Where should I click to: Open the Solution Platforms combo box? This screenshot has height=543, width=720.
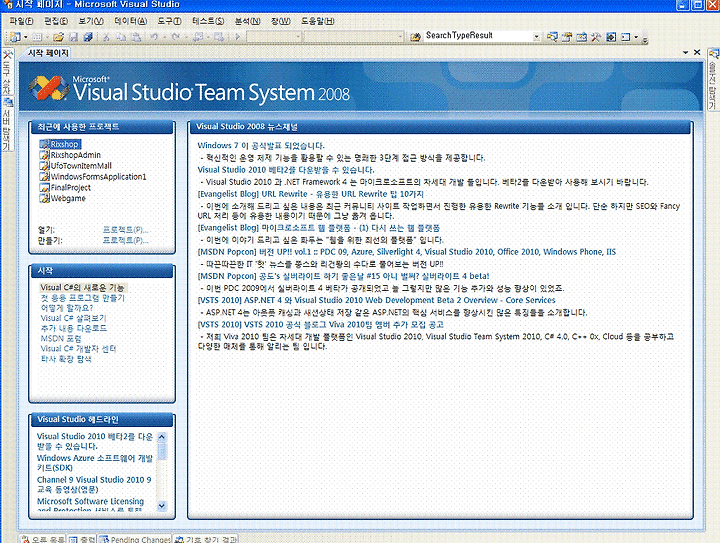(353, 37)
